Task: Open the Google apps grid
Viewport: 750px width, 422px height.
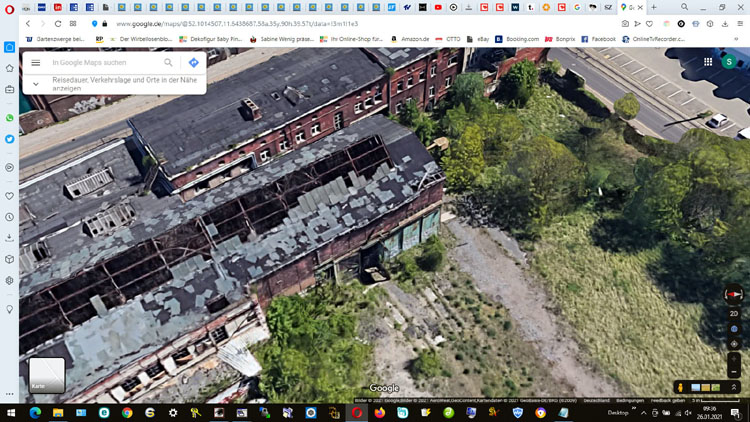Action: (x=708, y=62)
